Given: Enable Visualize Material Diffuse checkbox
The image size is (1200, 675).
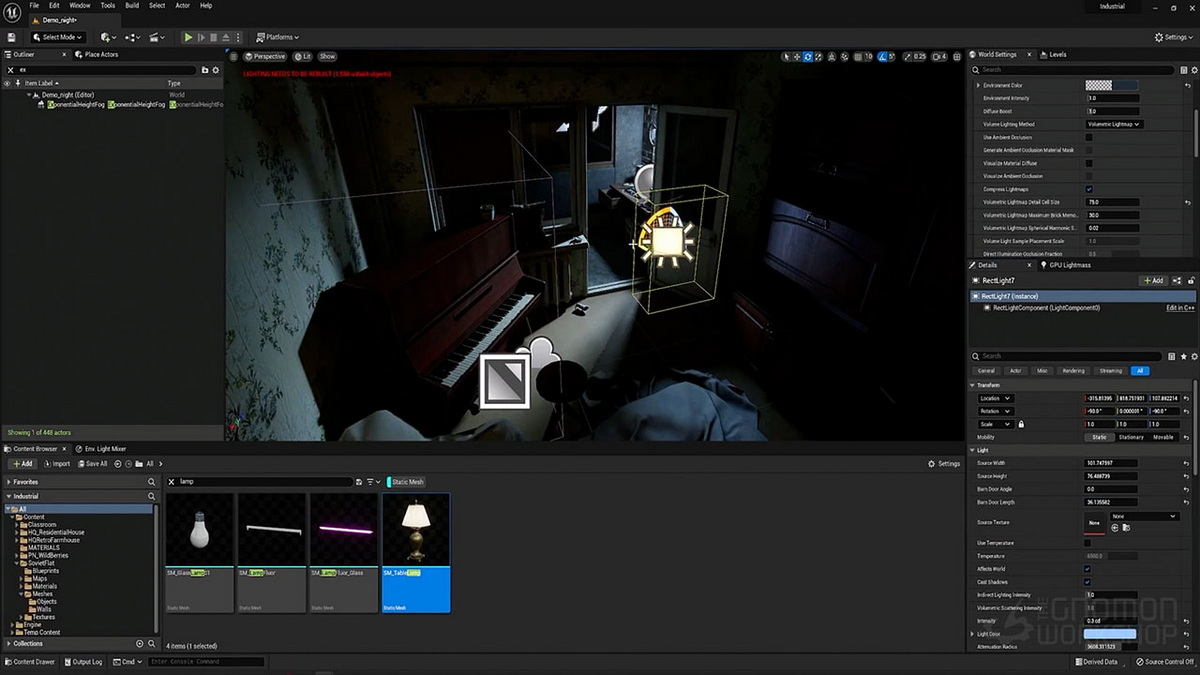Looking at the screenshot, I should 1089,163.
